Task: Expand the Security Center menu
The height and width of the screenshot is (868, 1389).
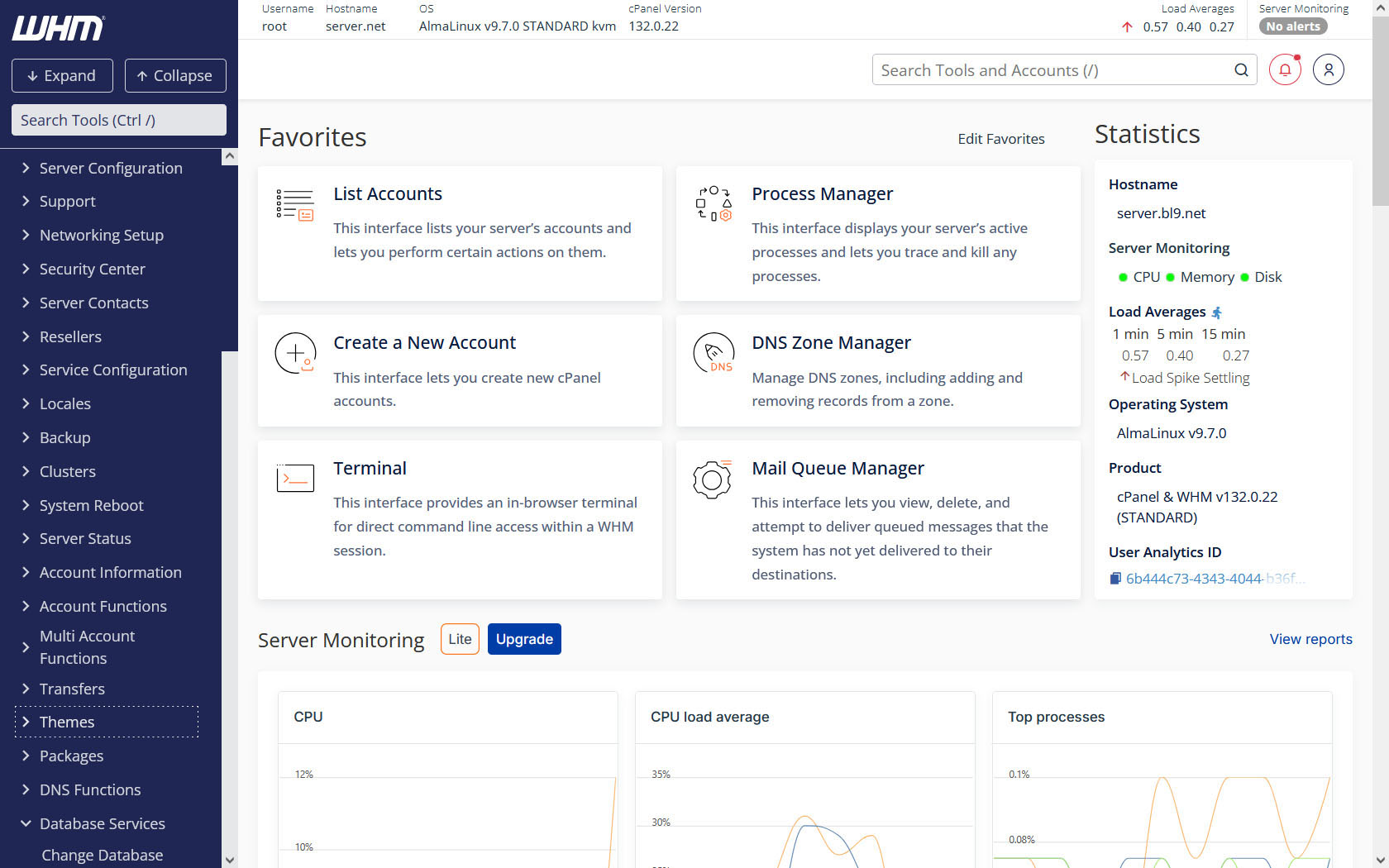Action: point(92,269)
